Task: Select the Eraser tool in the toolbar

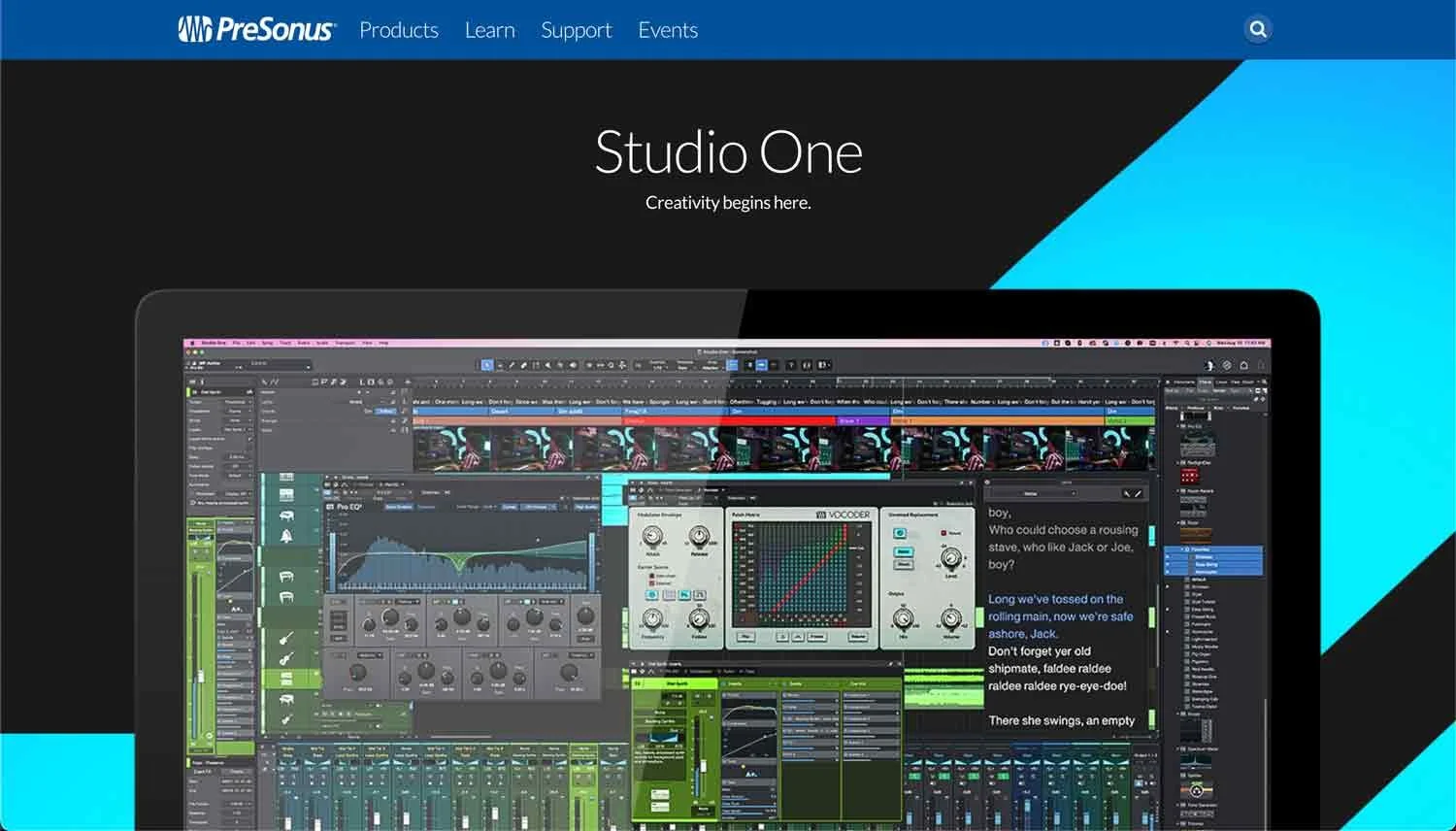Action: click(x=522, y=365)
